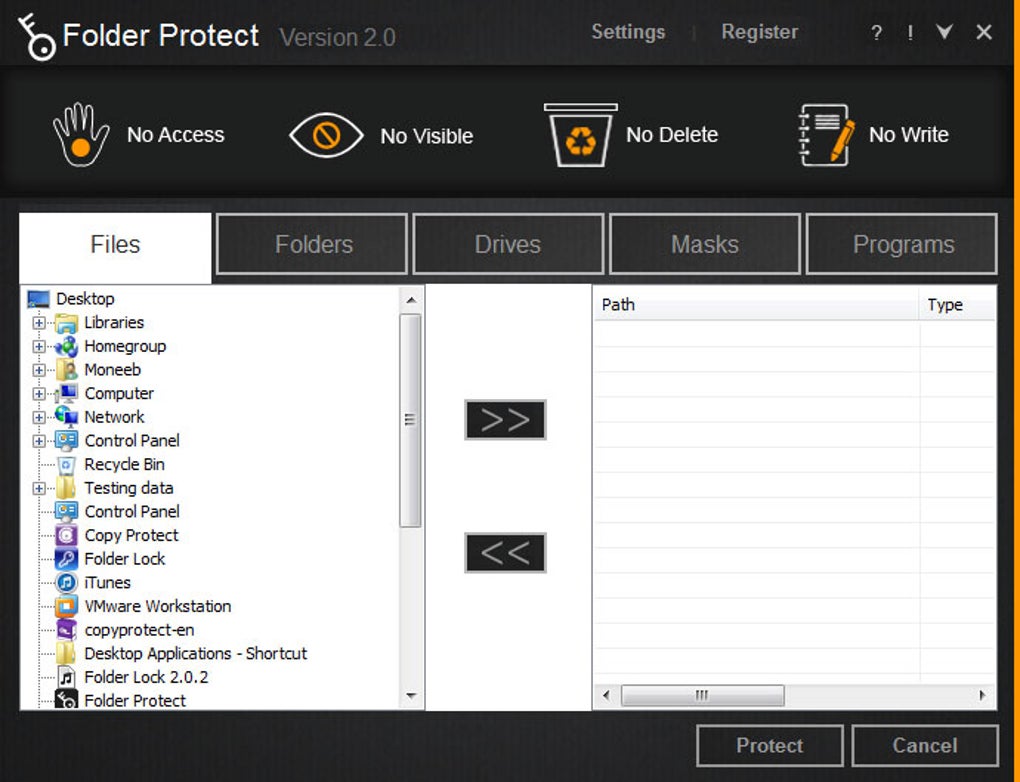Expand the Computer tree node
The width and height of the screenshot is (1020, 782).
pyautogui.click(x=39, y=394)
